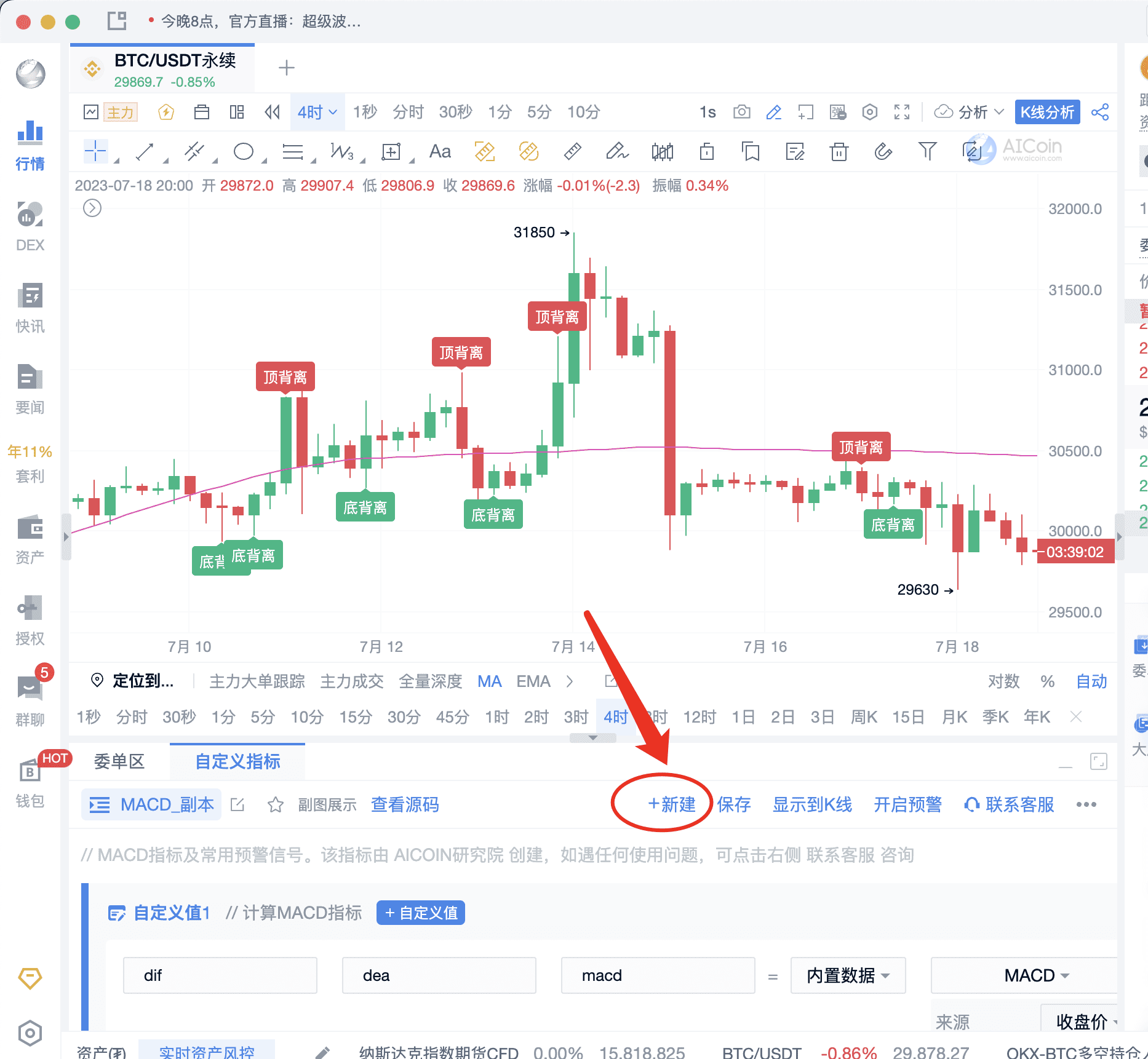Open 快讯 news flash in sidebar
The width and height of the screenshot is (1148, 1059).
click(x=30, y=307)
